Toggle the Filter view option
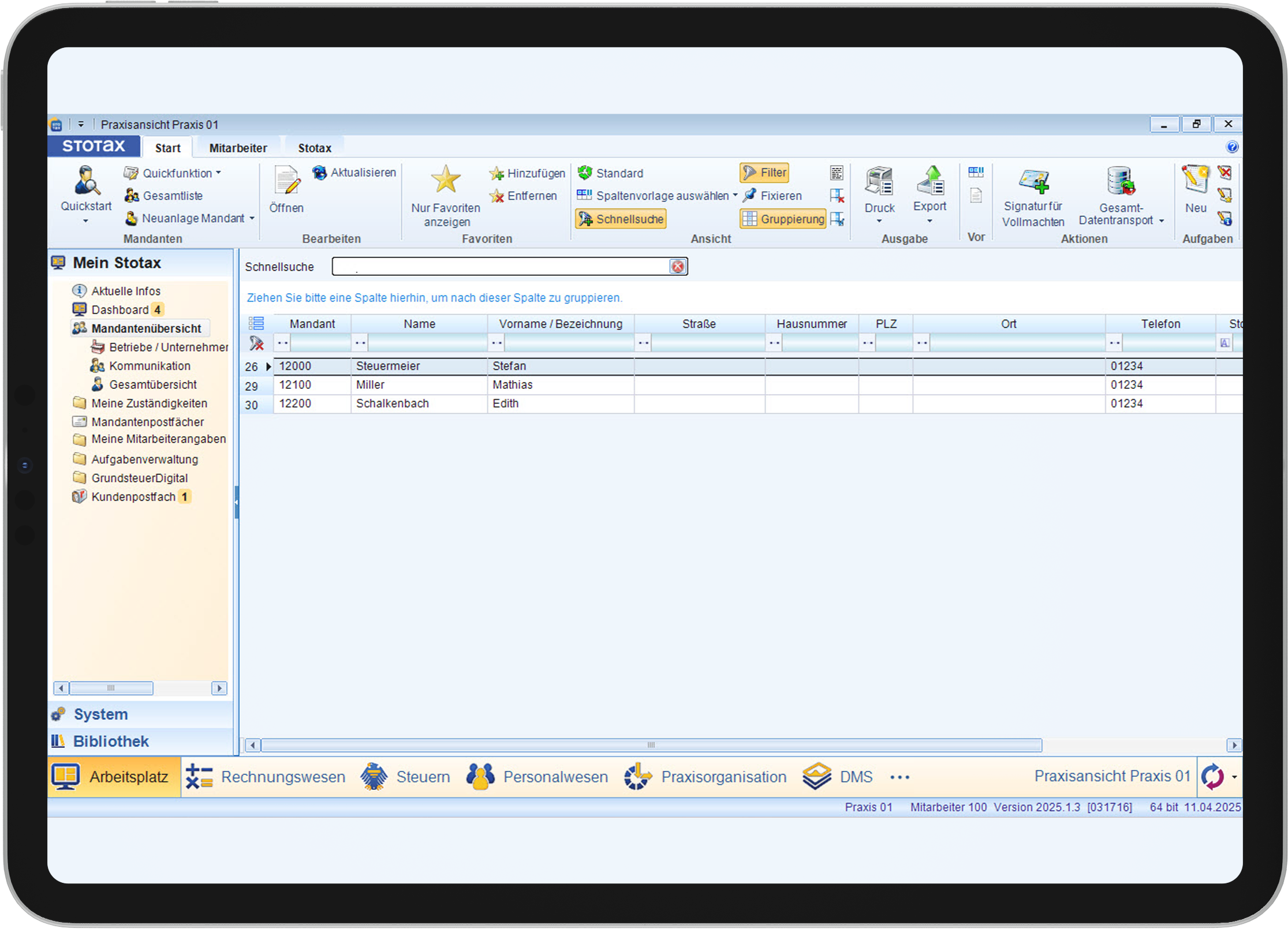1288x929 pixels. (x=764, y=173)
